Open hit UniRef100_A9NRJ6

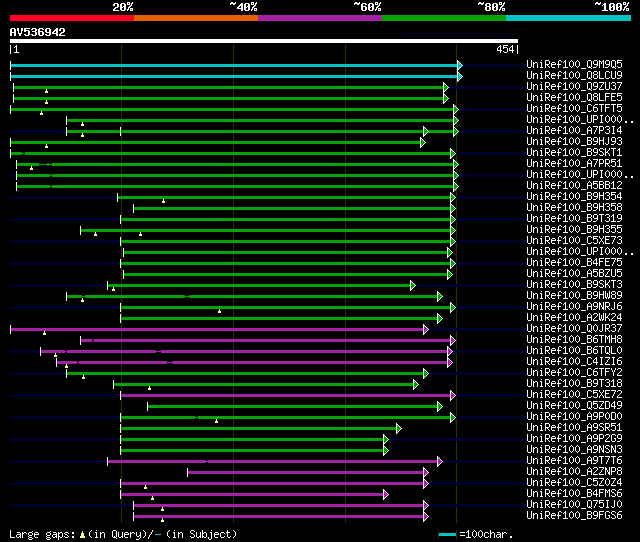(x=574, y=307)
